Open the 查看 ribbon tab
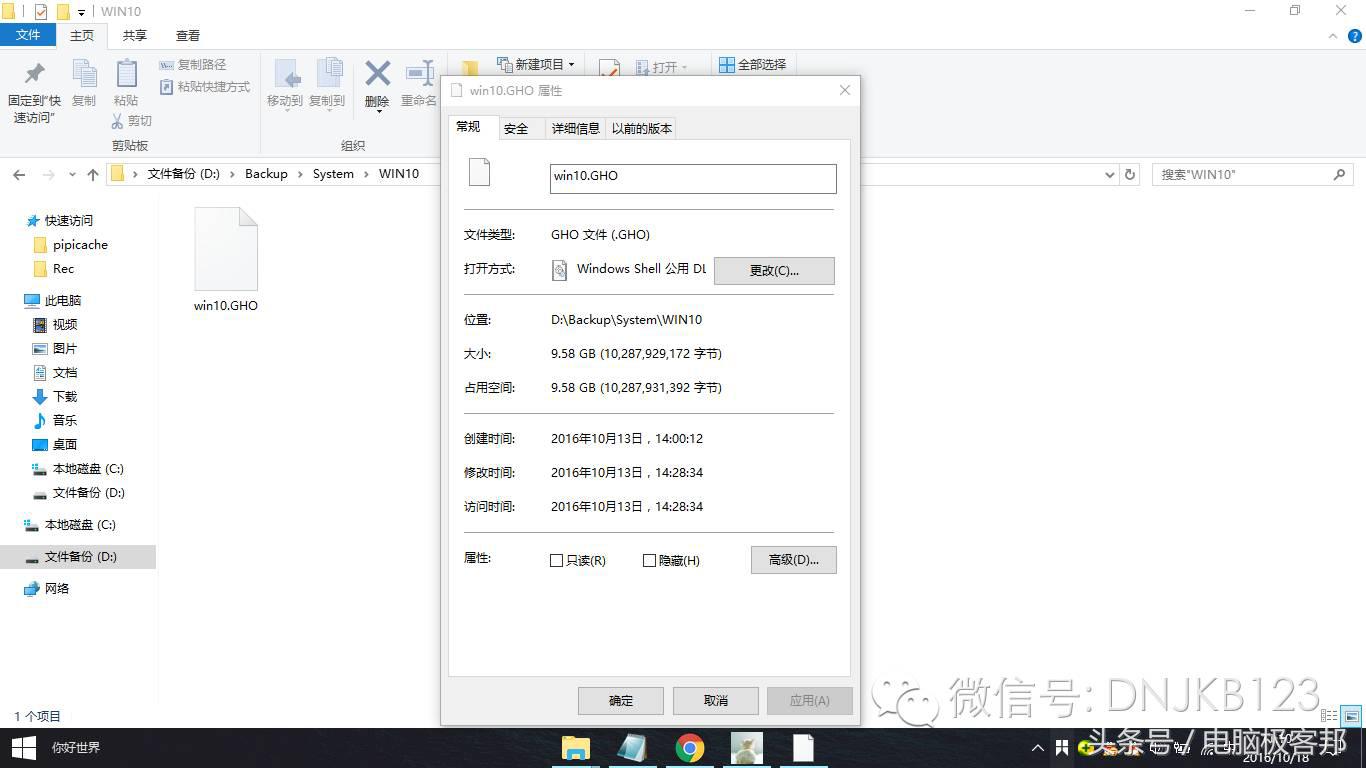 [x=187, y=34]
